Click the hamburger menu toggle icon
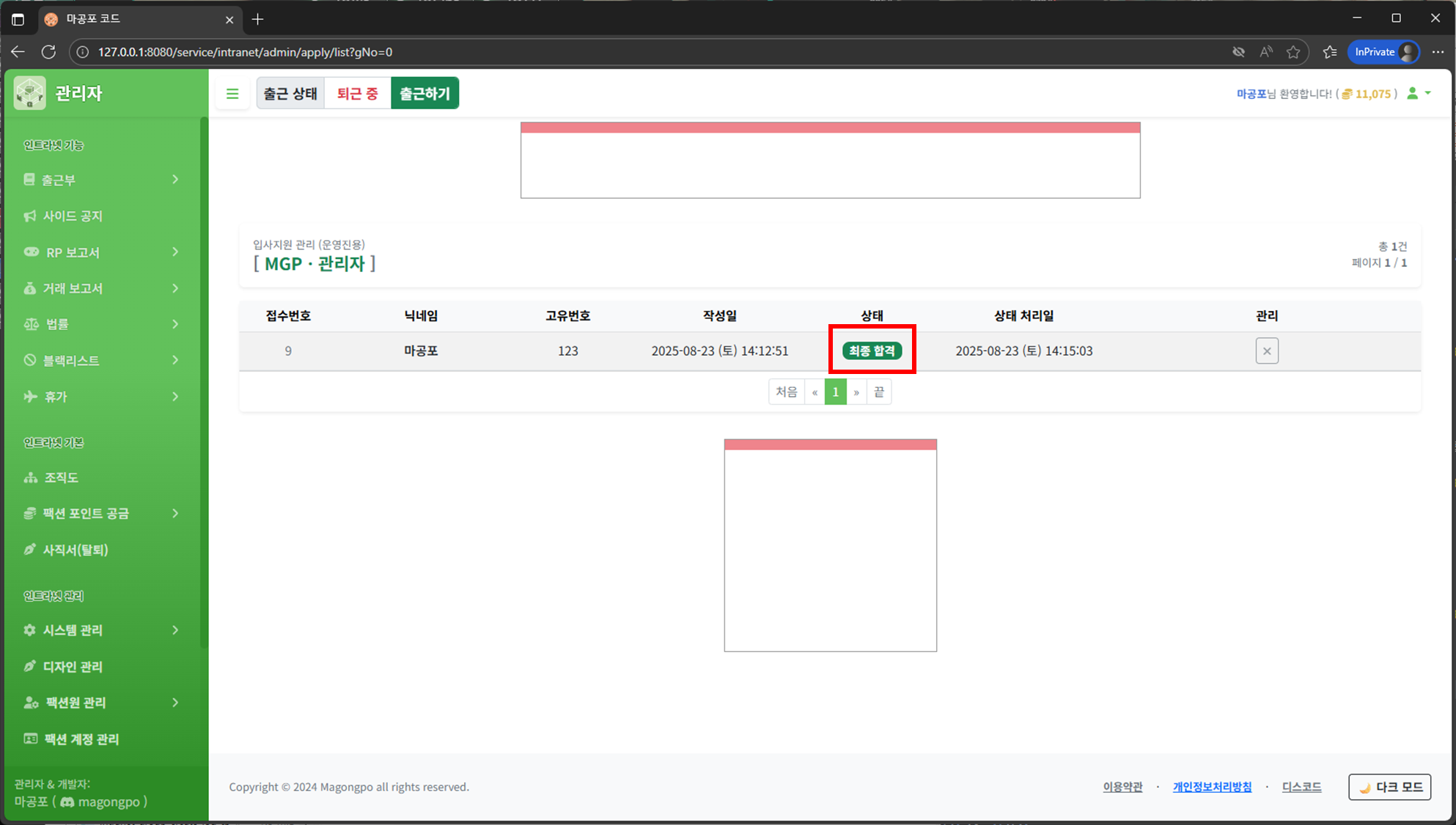1456x825 pixels. click(x=232, y=94)
